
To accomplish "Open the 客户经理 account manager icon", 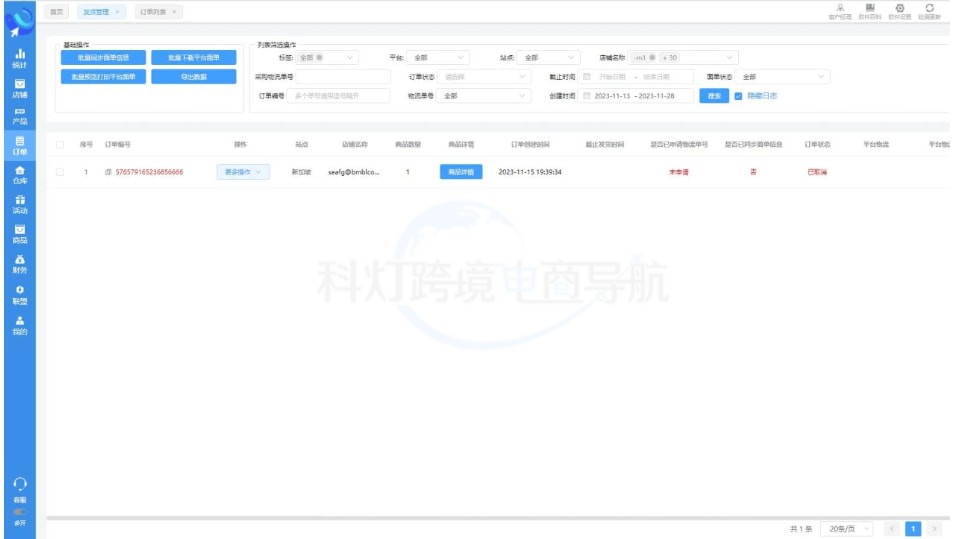I will tap(840, 11).
